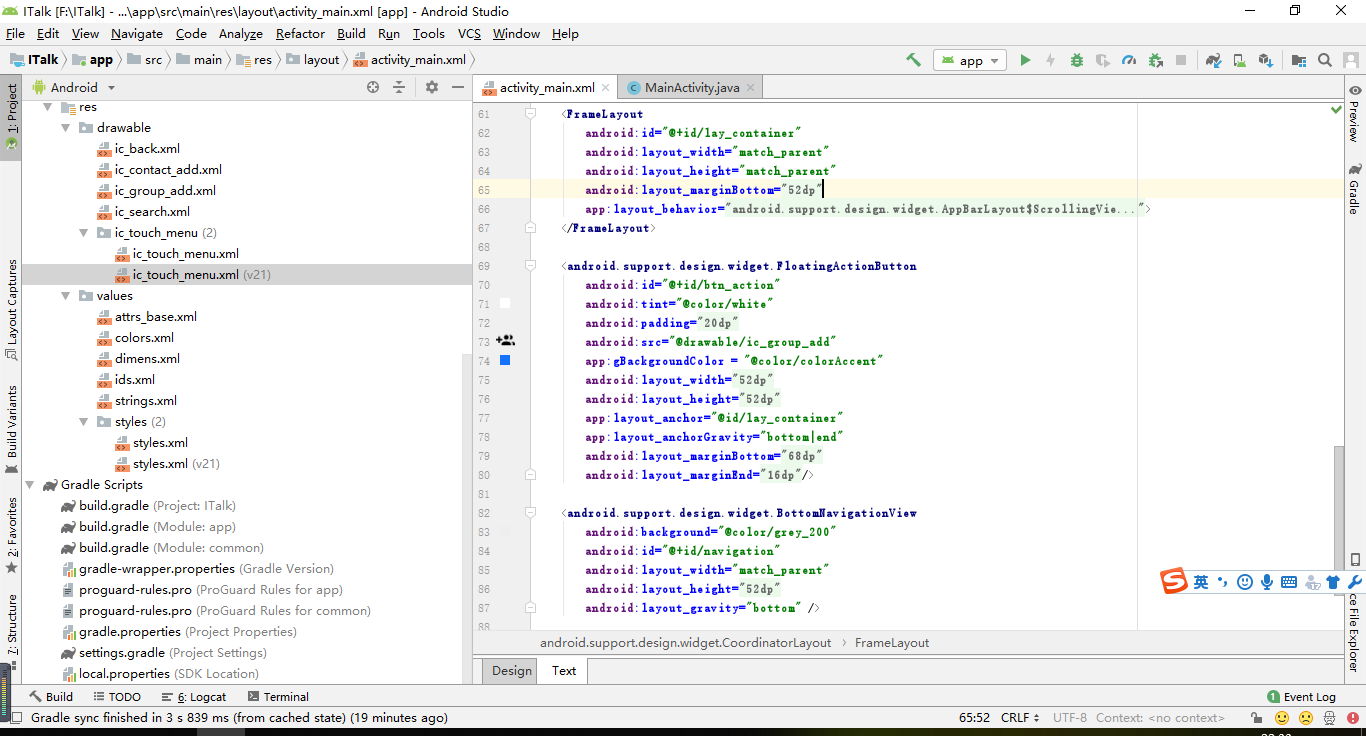1366x736 pixels.
Task: Toggle the Gradle side panel
Action: [1355, 189]
